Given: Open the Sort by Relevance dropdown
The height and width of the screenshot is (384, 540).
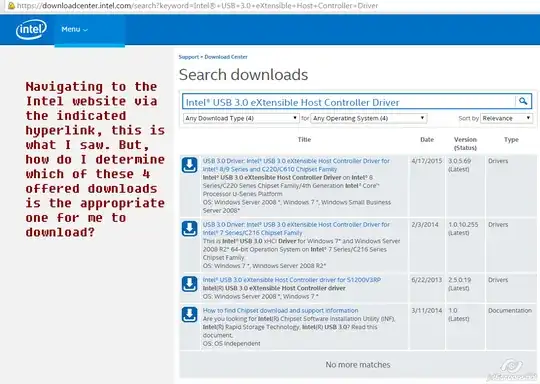Looking at the screenshot, I should (x=506, y=118).
